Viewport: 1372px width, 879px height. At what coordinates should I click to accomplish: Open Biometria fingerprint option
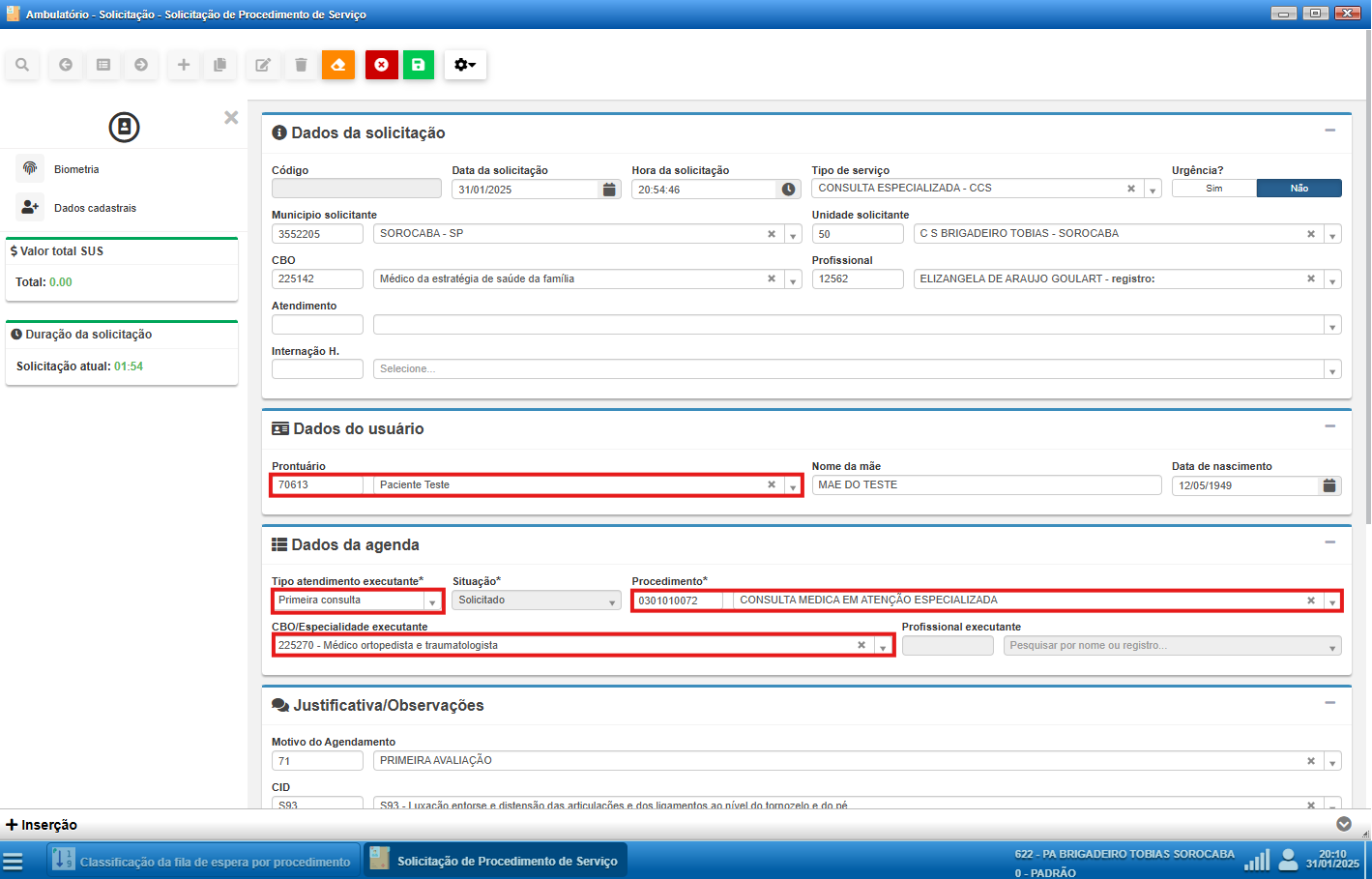click(x=76, y=169)
